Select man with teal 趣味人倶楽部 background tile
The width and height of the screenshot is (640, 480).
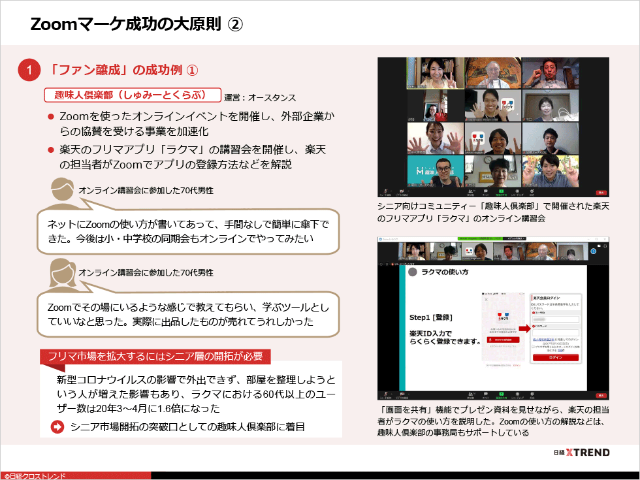pos(436,171)
